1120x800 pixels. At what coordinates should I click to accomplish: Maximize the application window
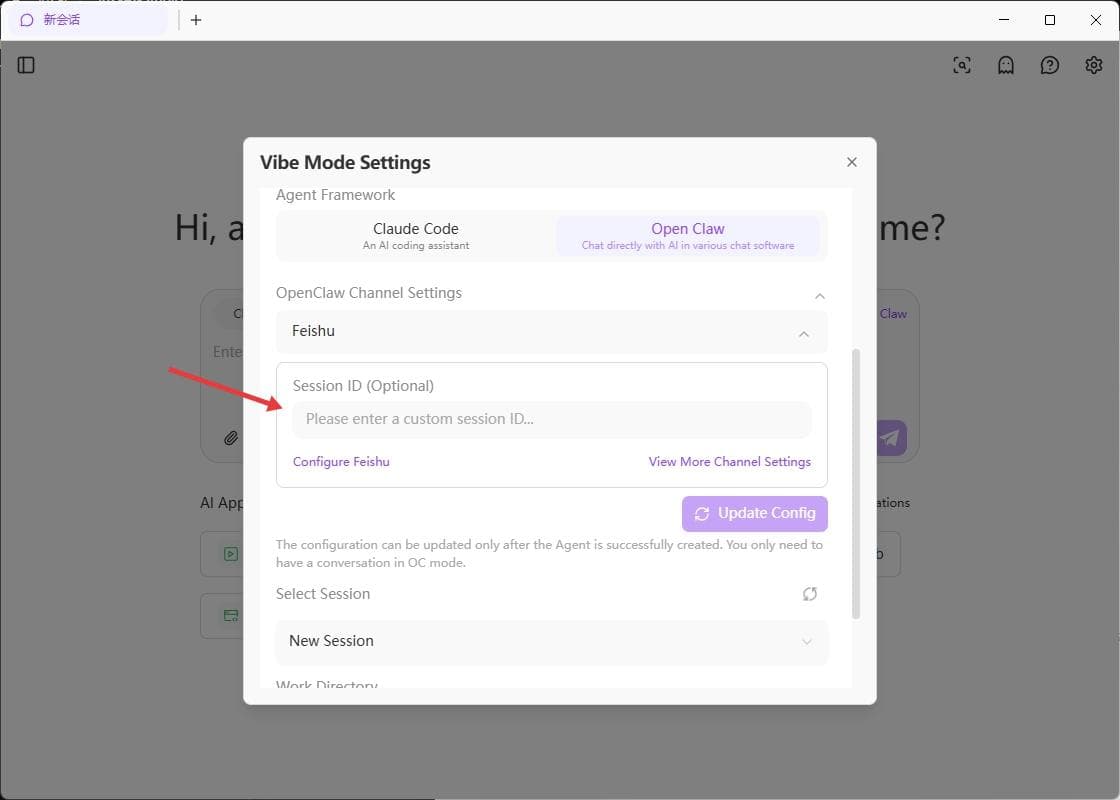[x=1049, y=20]
